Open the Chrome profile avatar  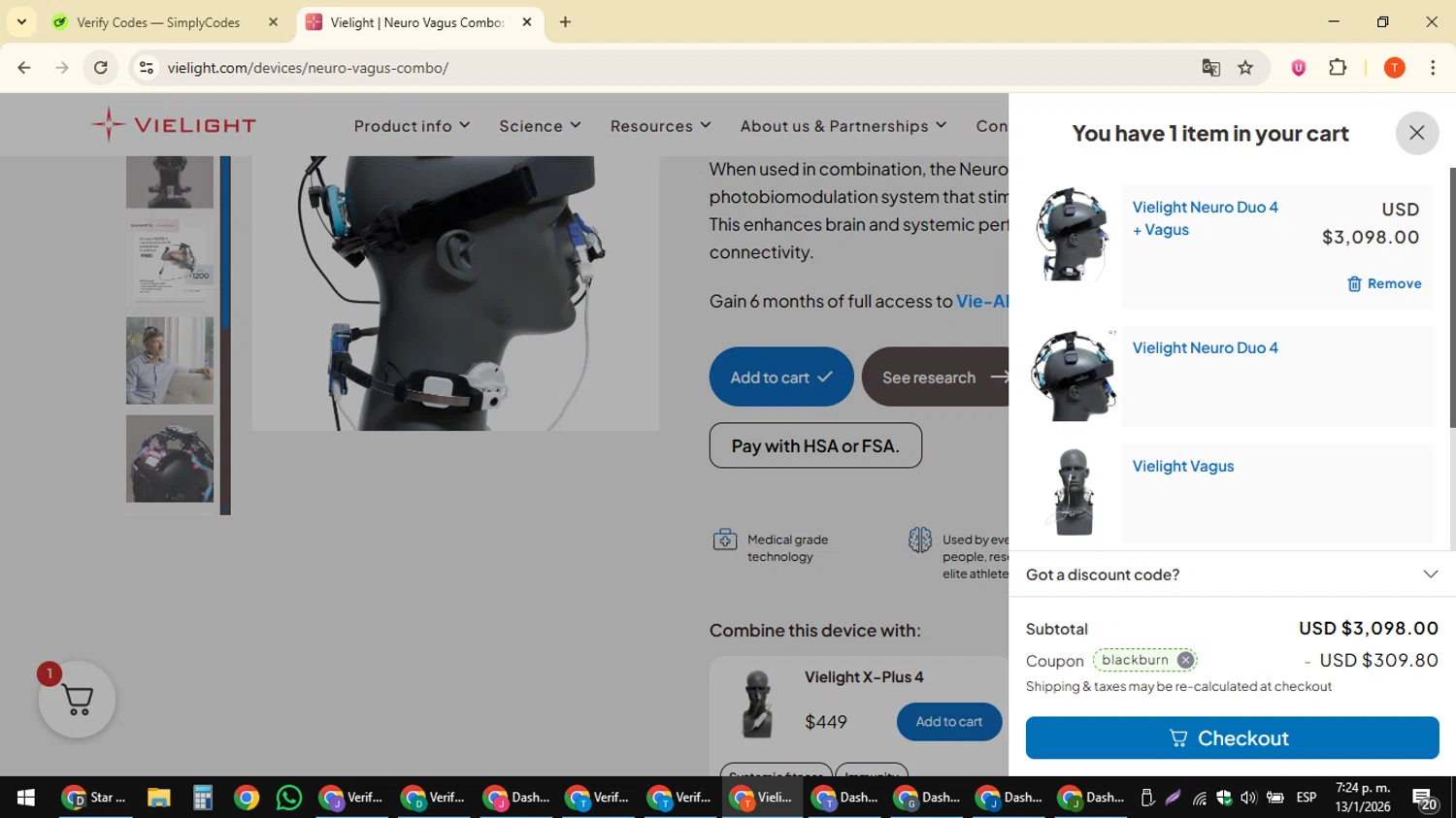pyautogui.click(x=1394, y=68)
